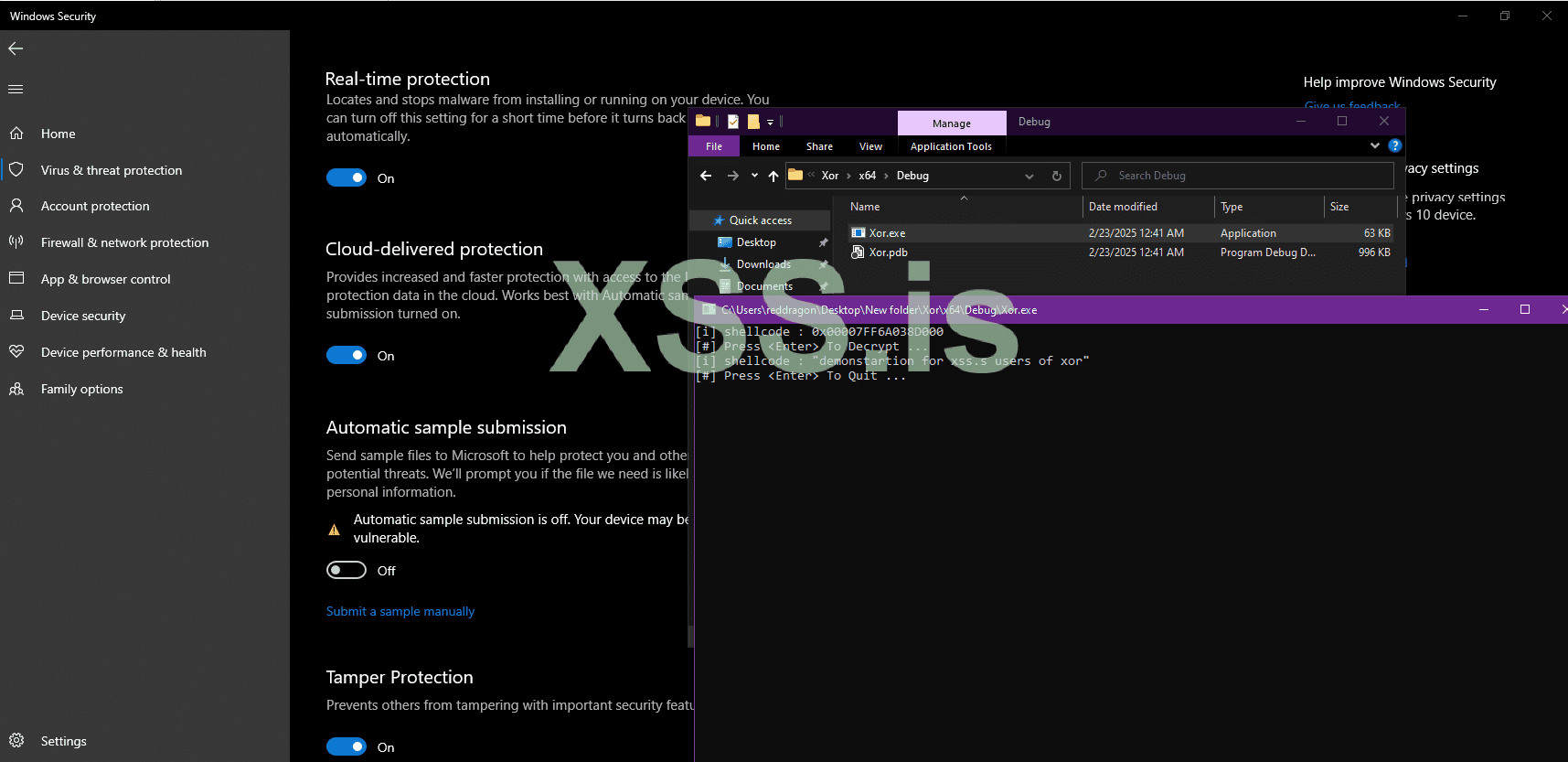Click the Settings gear icon in Windows Security
This screenshot has height=762, width=1568.
(x=16, y=740)
